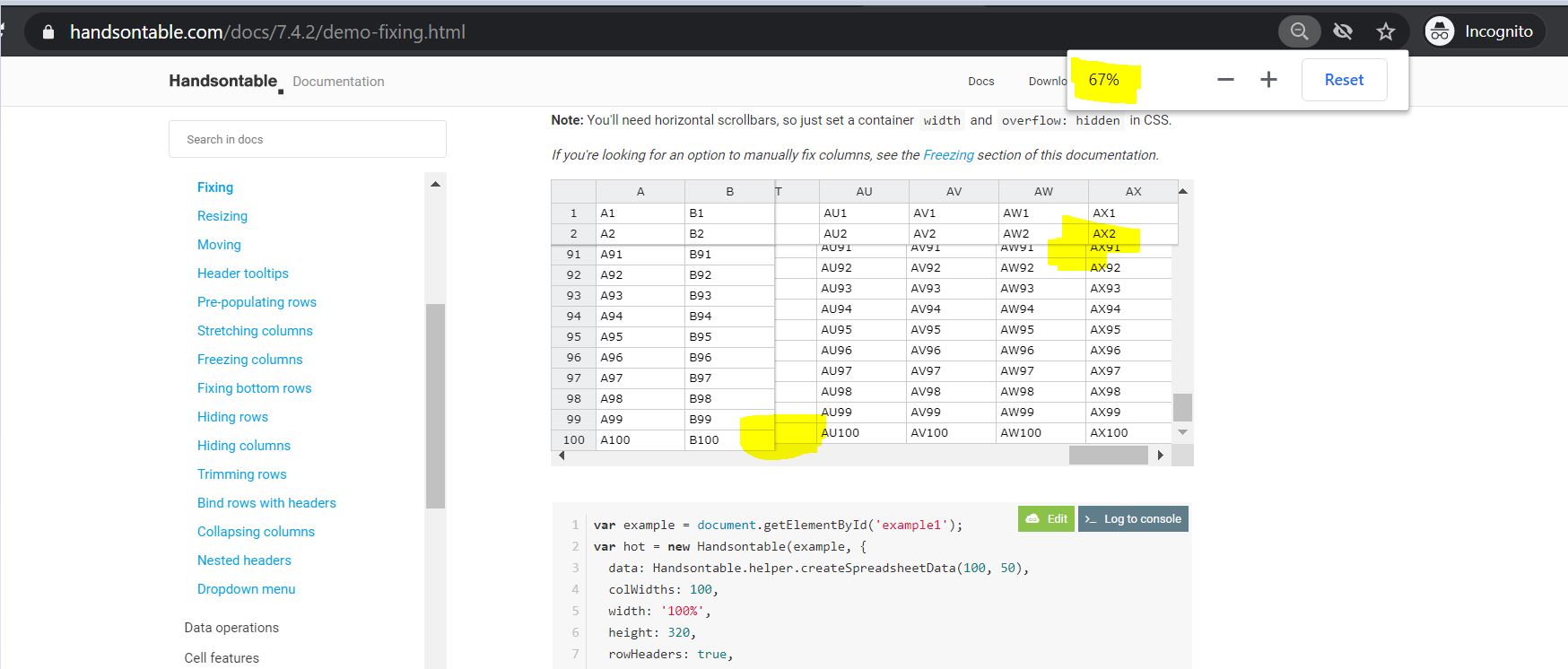Click the Edit button above code
The image size is (1568, 669).
click(1046, 518)
